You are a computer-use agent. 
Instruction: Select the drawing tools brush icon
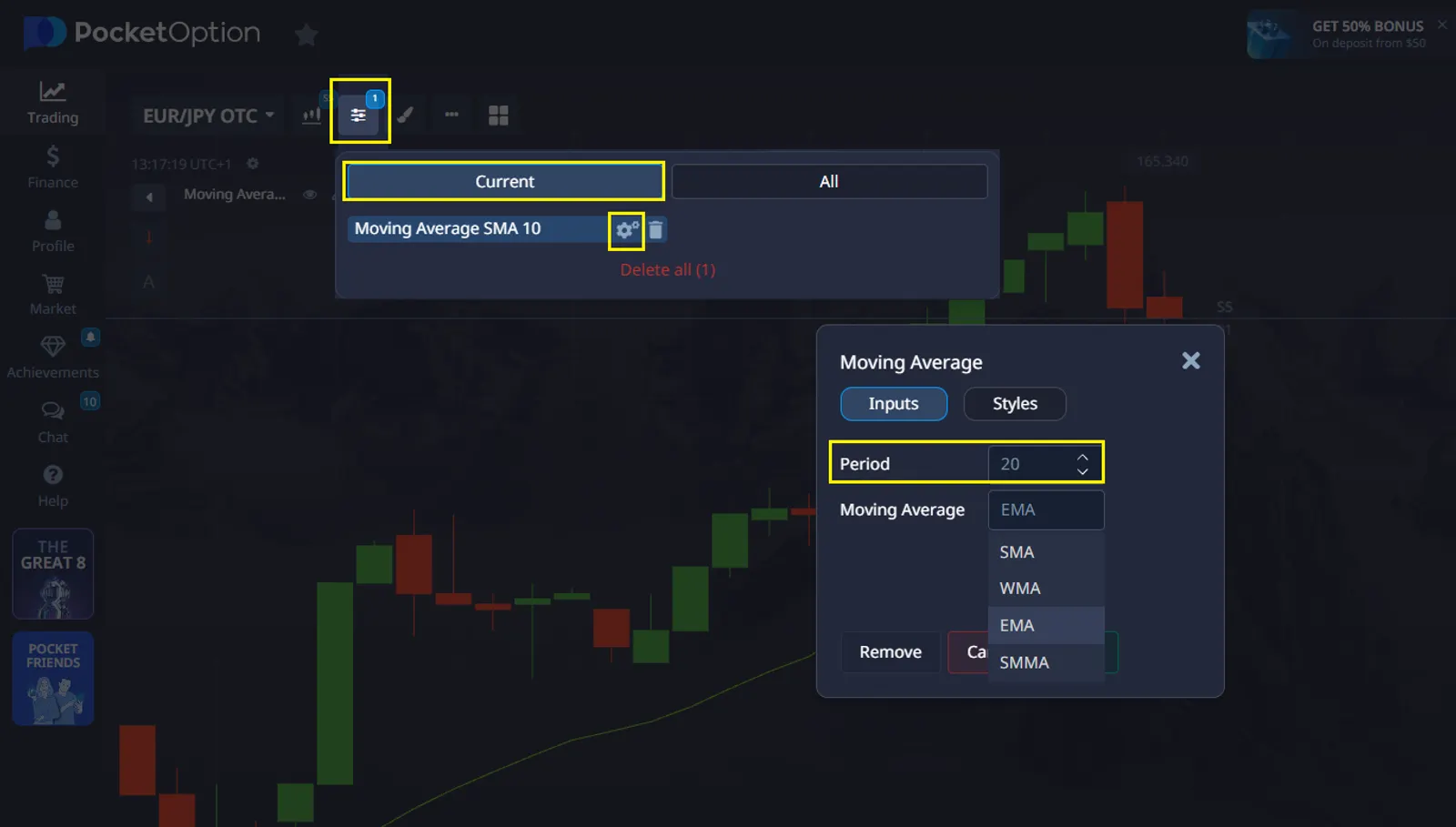coord(405,116)
